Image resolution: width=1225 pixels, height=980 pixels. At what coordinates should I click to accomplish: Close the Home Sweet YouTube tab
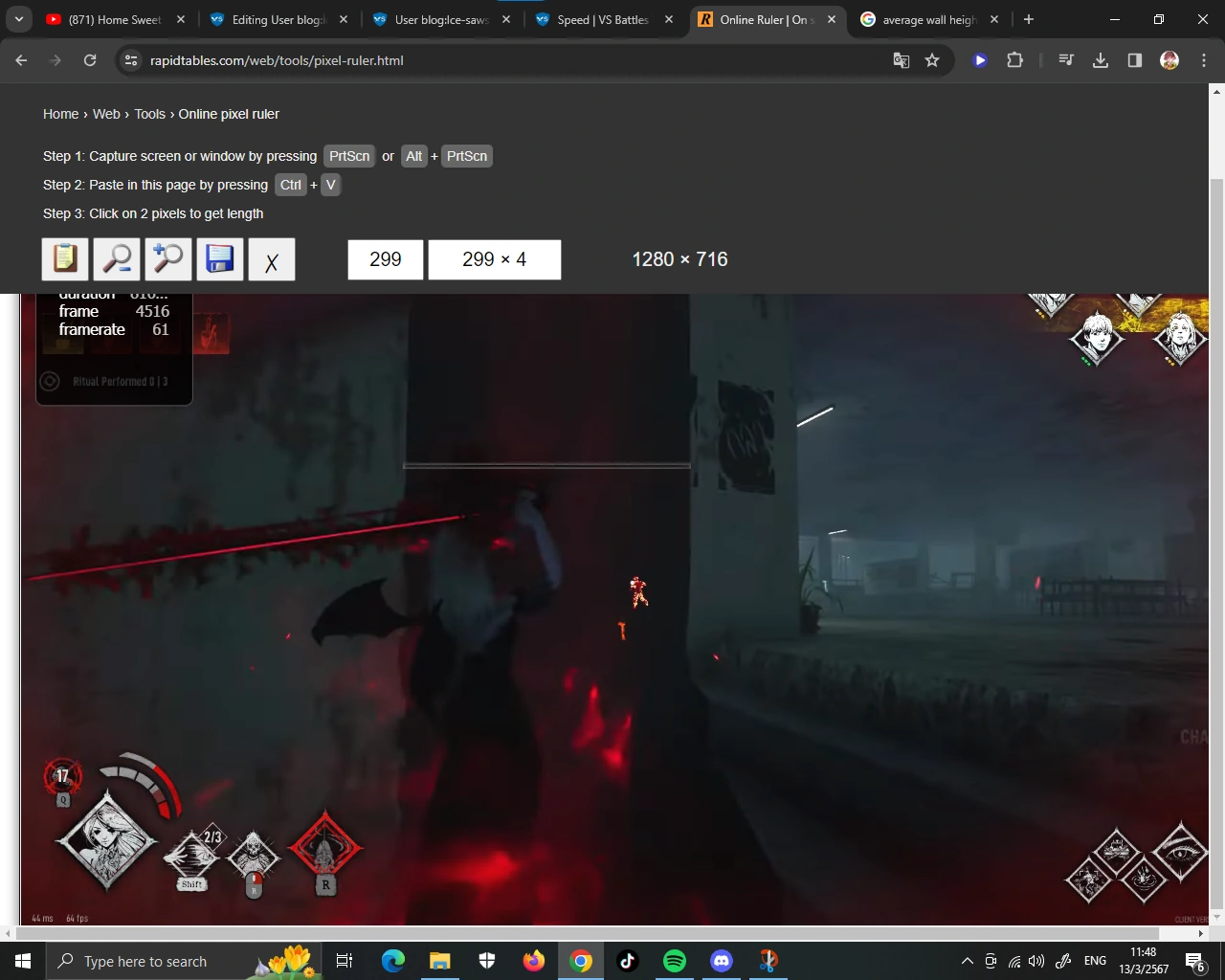181,19
